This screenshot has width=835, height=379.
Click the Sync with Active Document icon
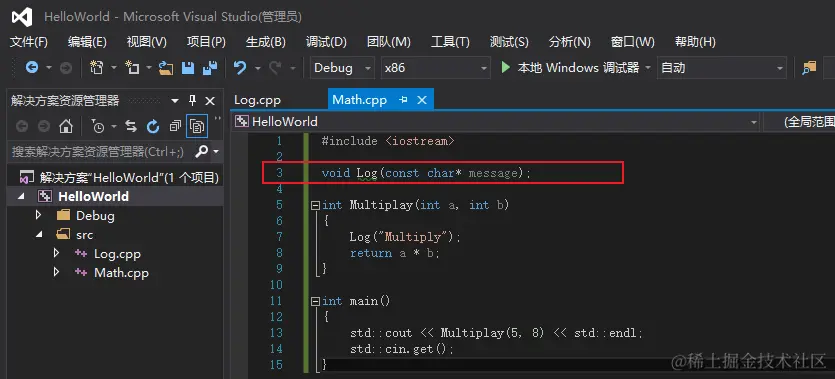131,126
